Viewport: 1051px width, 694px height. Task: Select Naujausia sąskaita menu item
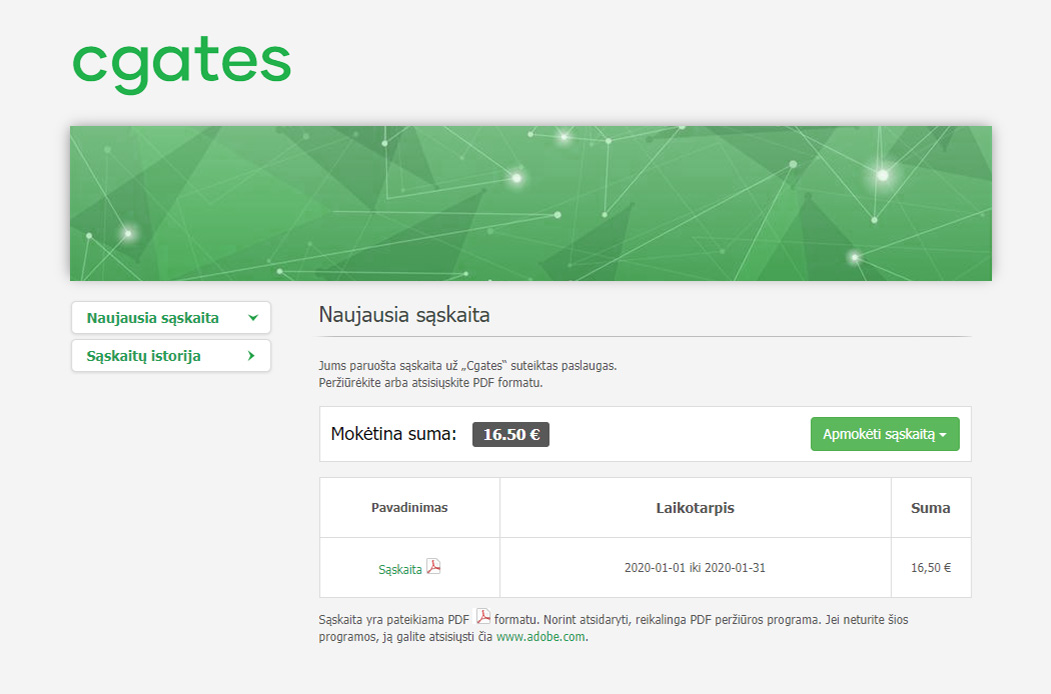[x=171, y=318]
